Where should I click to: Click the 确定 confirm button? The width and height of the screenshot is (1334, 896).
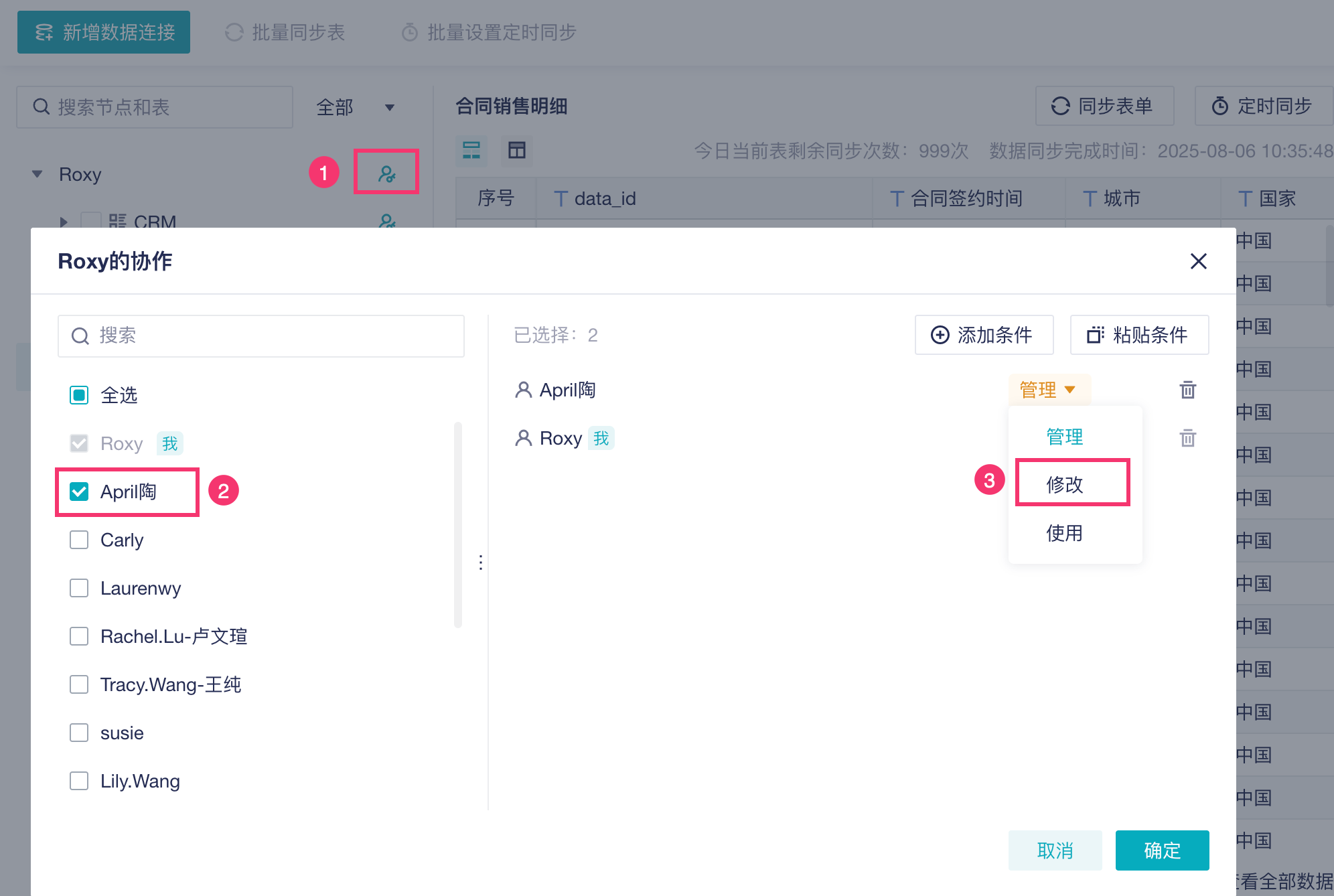click(1162, 850)
